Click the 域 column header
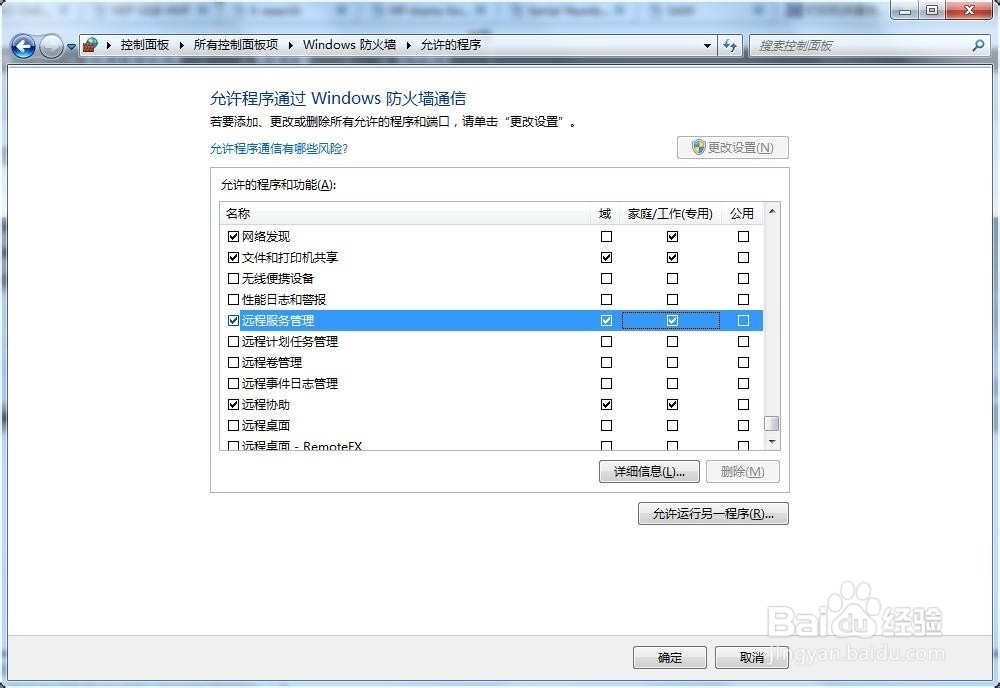Image resolution: width=1000 pixels, height=688 pixels. [605, 214]
